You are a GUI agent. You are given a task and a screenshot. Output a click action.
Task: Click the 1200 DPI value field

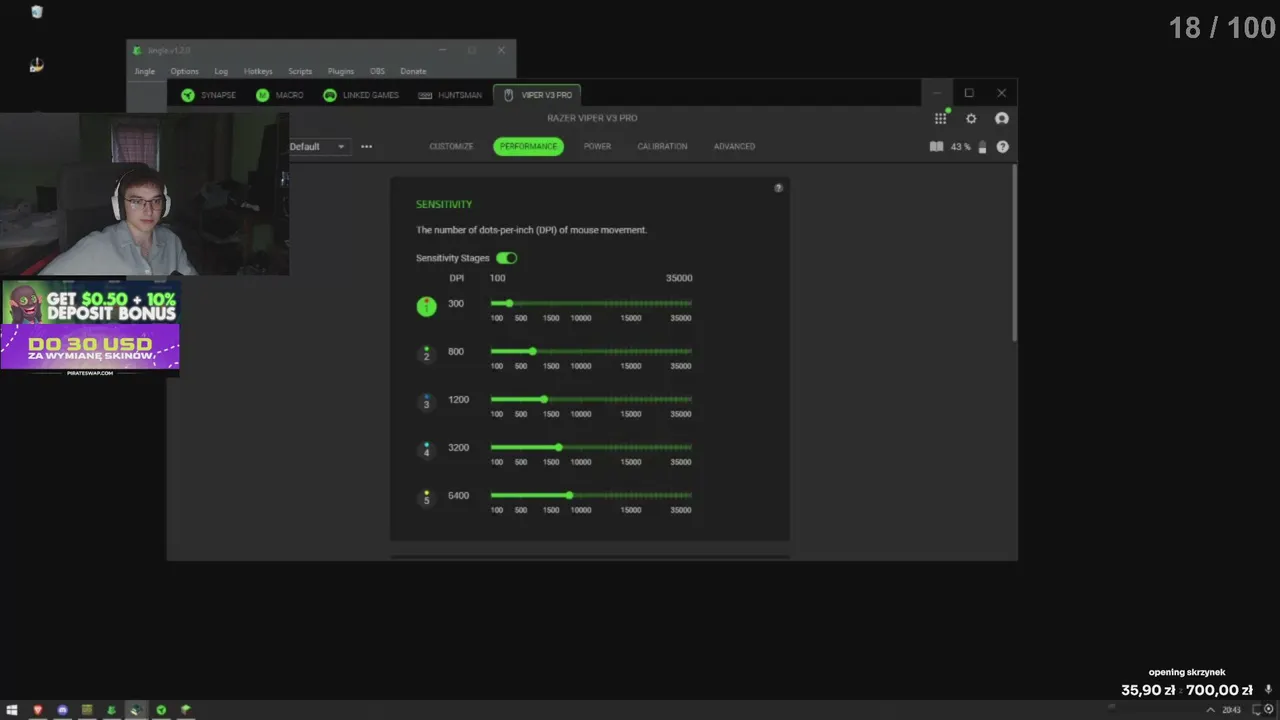[x=458, y=399]
